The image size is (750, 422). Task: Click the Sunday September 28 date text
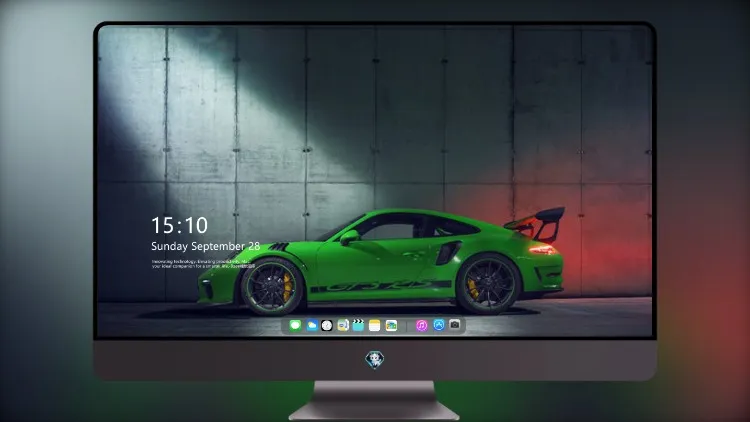(206, 246)
